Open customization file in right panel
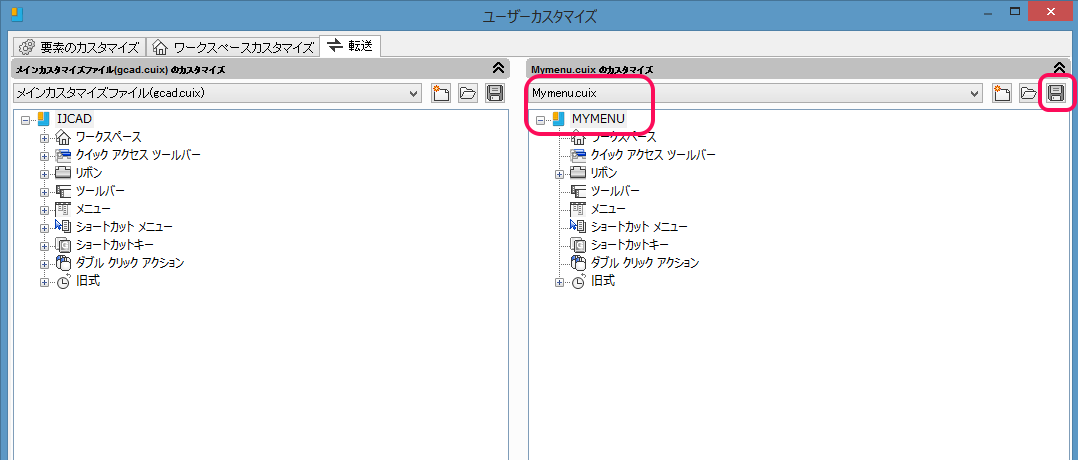The width and height of the screenshot is (1078, 460). (x=1028, y=93)
